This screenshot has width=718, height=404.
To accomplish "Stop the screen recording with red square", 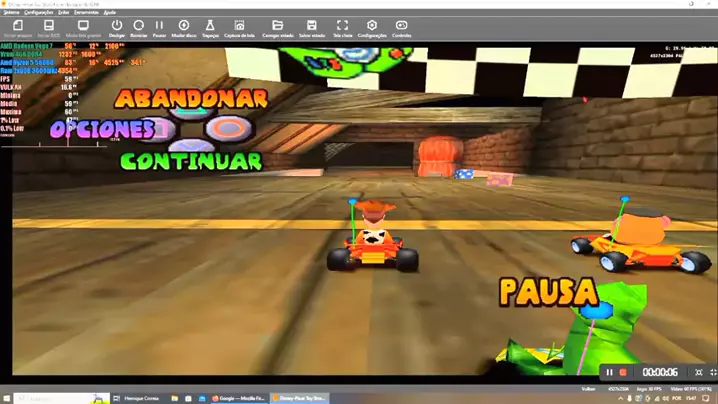I will coord(623,372).
